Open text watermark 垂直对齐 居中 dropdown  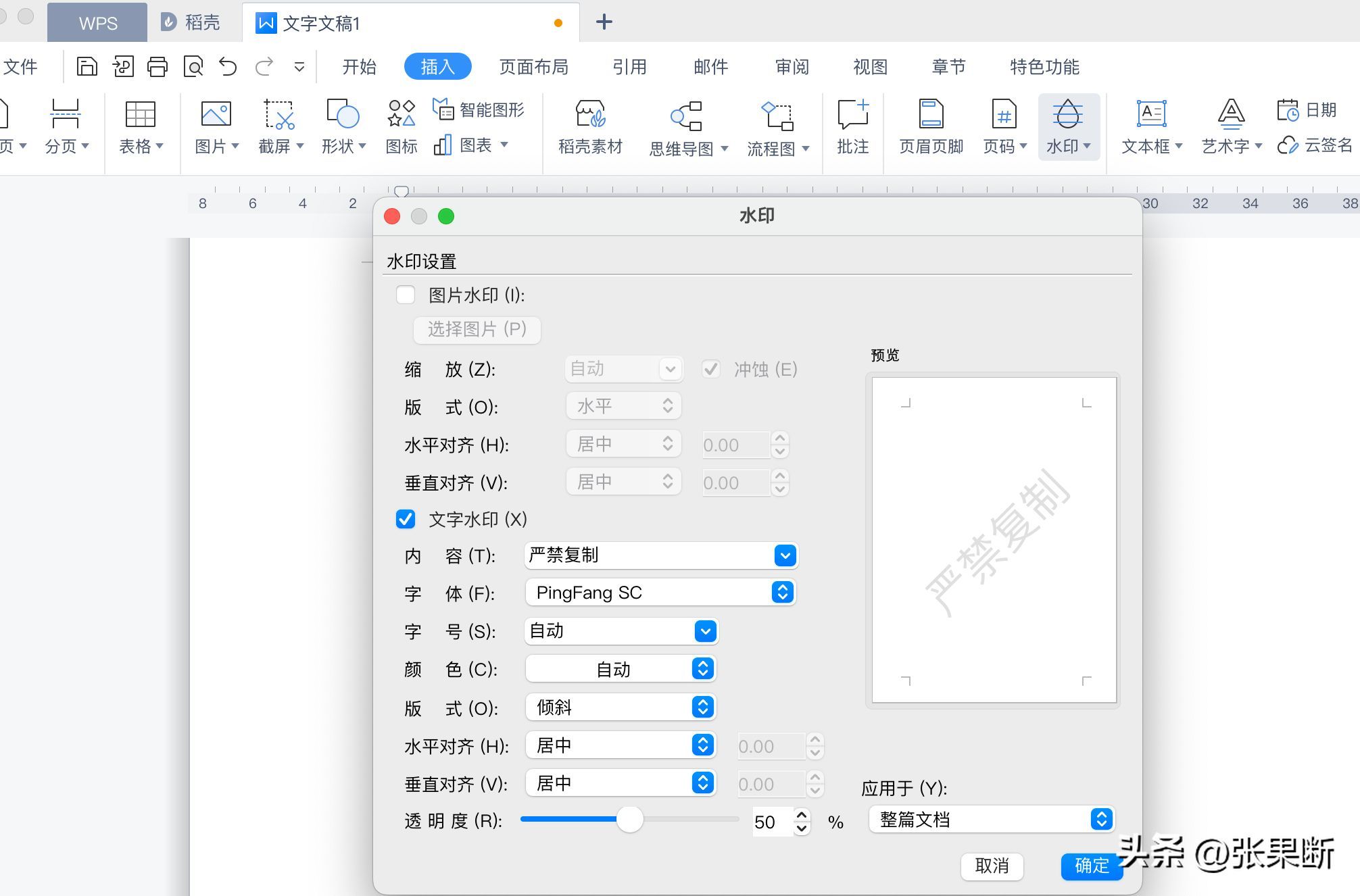click(x=621, y=782)
